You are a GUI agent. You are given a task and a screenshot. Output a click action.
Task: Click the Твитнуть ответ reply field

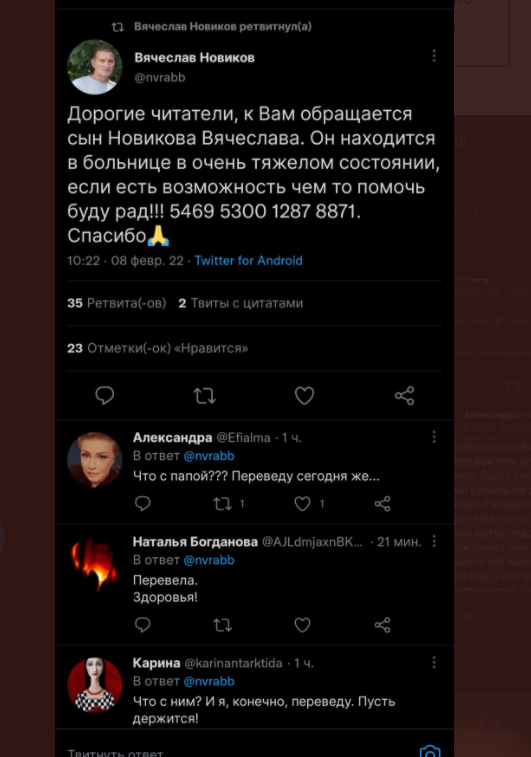pos(237,752)
